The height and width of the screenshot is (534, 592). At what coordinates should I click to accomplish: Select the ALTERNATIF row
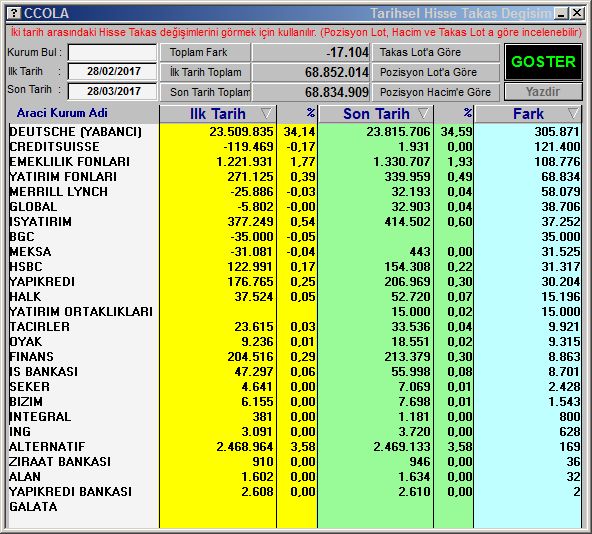tap(294, 447)
